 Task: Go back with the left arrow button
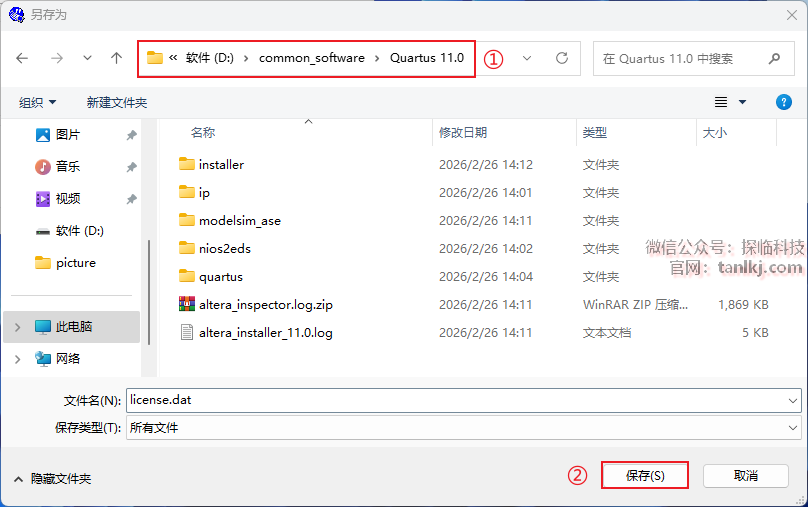22,58
